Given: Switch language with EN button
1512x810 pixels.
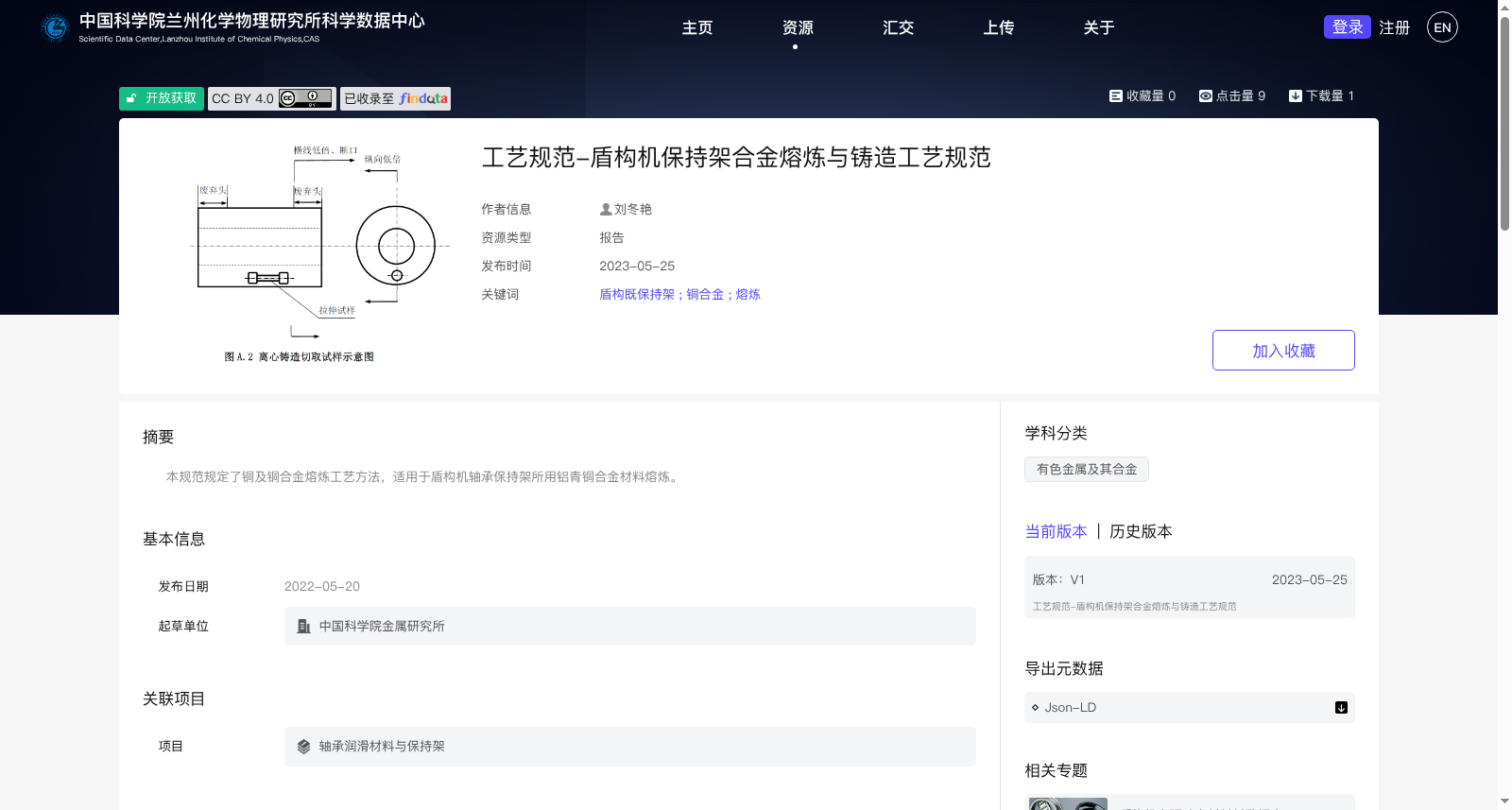Looking at the screenshot, I should 1442,27.
